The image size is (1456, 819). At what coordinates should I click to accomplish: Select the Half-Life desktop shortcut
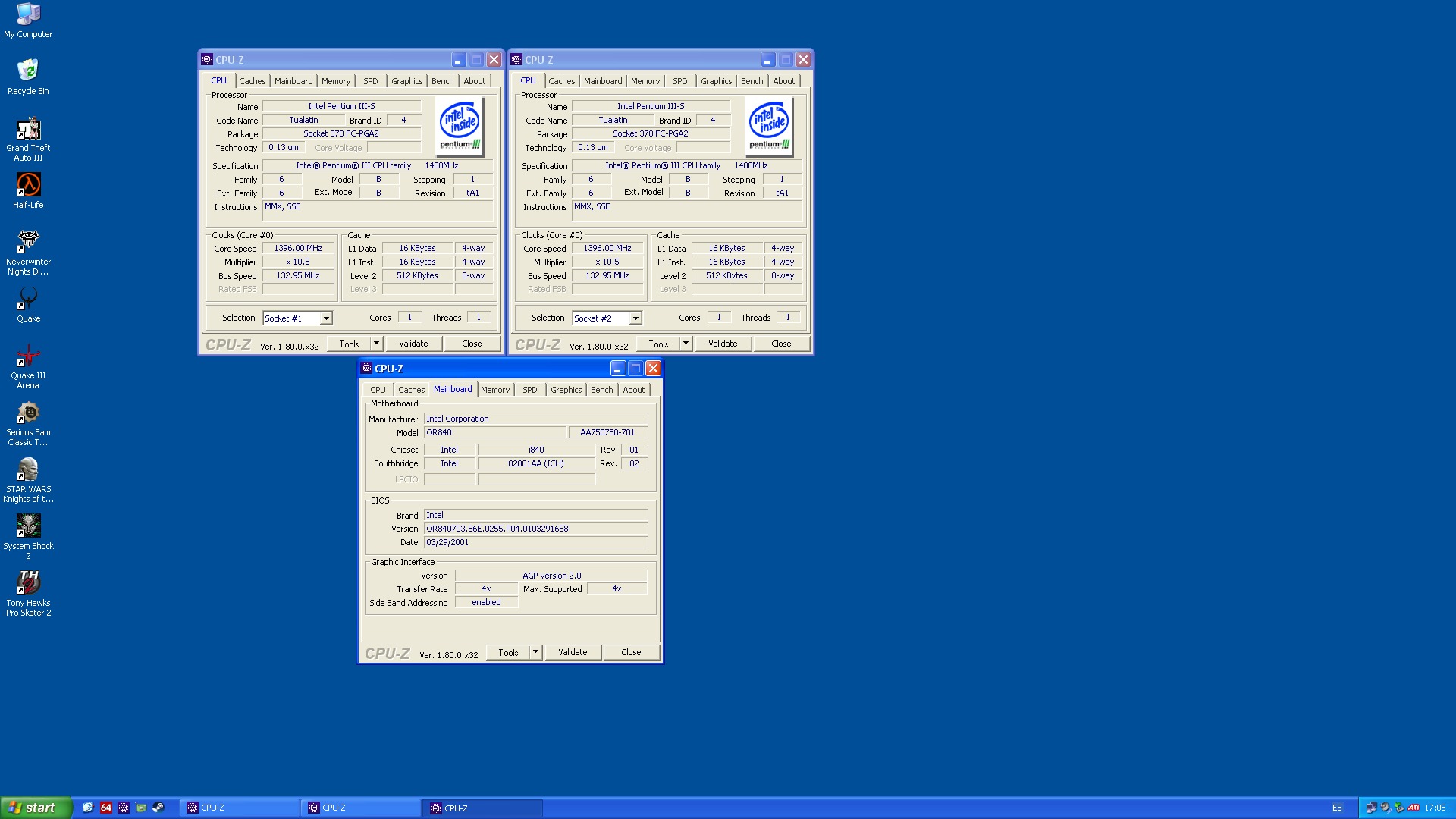(28, 190)
